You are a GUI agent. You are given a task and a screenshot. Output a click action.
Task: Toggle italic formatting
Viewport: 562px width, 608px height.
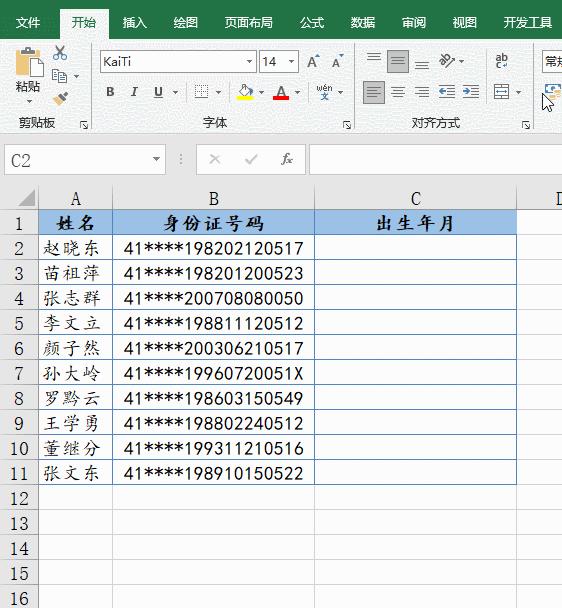pyautogui.click(x=134, y=92)
